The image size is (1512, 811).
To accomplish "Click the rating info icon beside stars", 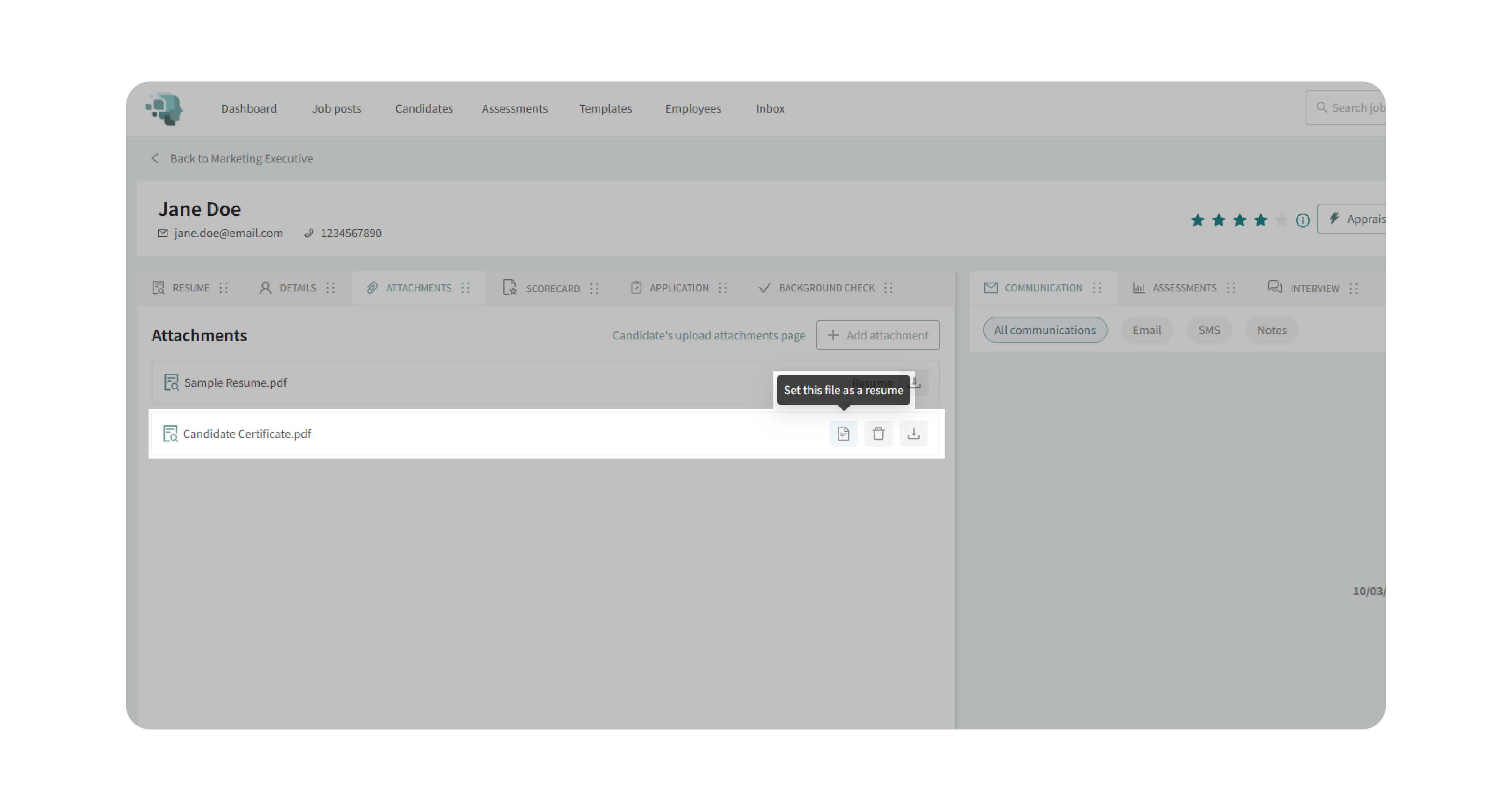I will point(1302,220).
